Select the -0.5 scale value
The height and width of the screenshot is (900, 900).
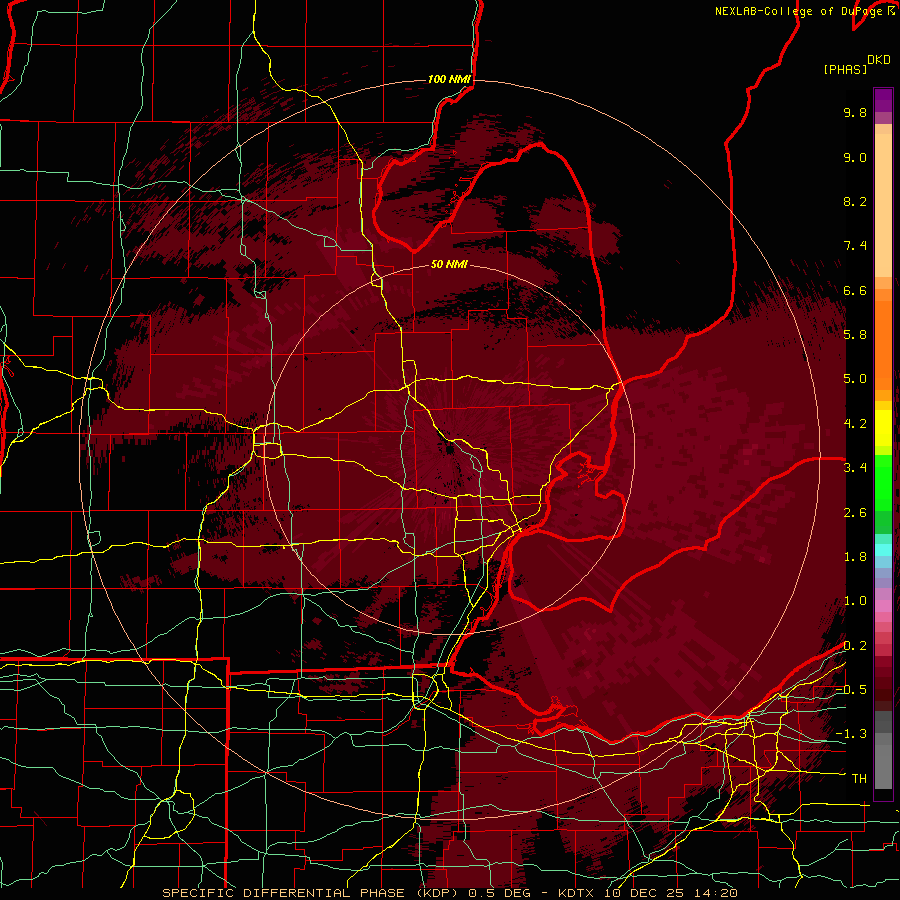(851, 690)
